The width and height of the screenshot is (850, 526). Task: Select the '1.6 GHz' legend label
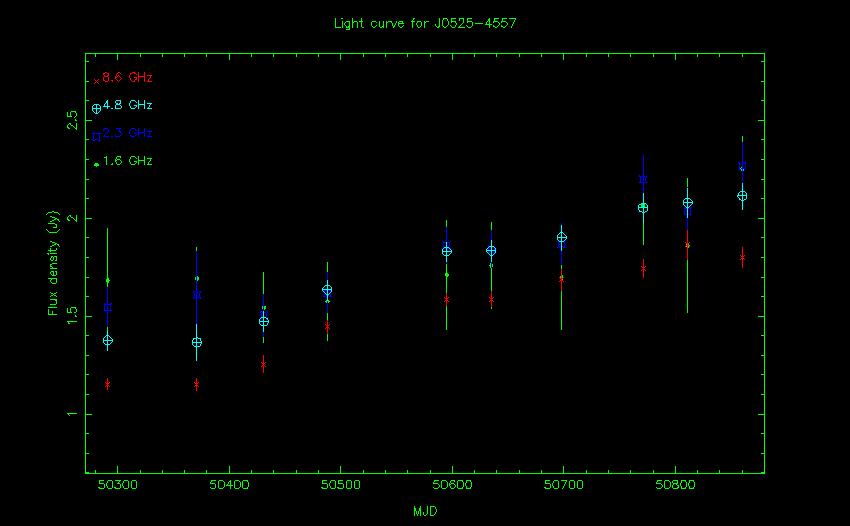click(x=127, y=161)
